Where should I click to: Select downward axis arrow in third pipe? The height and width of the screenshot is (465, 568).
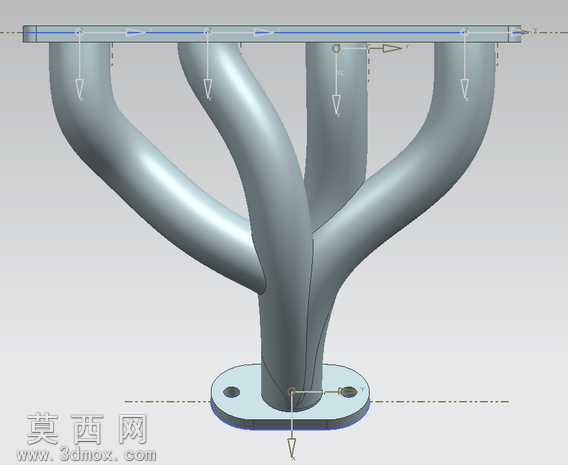(x=337, y=105)
